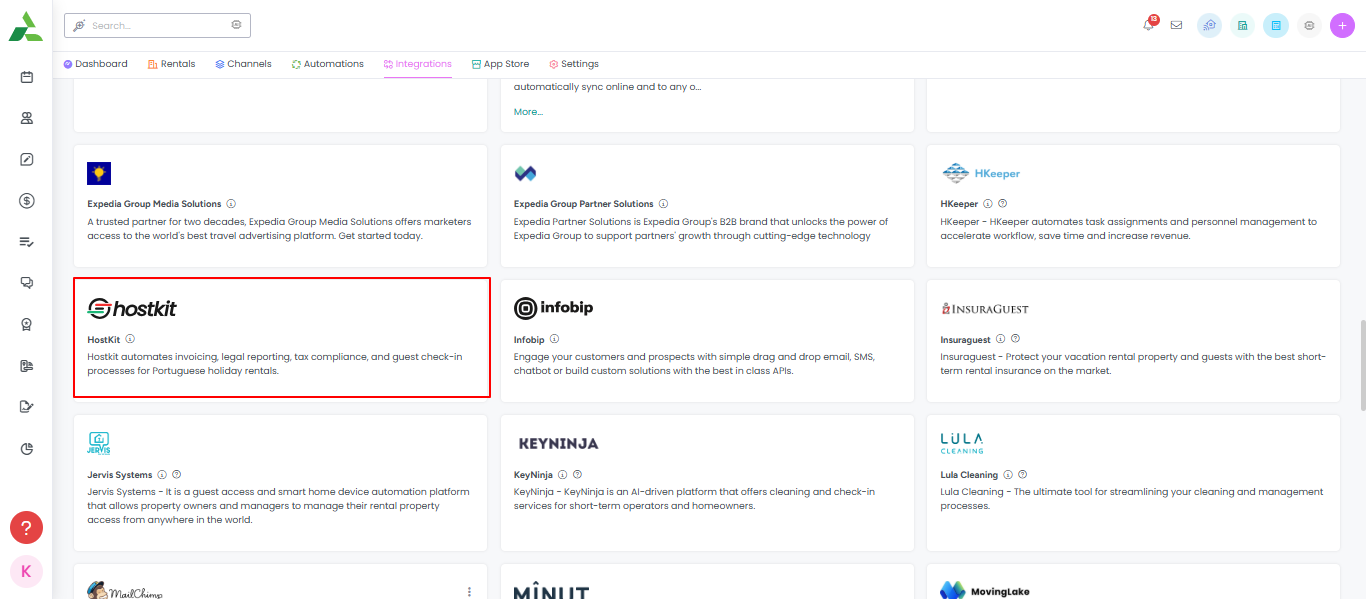
Task: Open the K user avatar
Action: click(x=26, y=571)
